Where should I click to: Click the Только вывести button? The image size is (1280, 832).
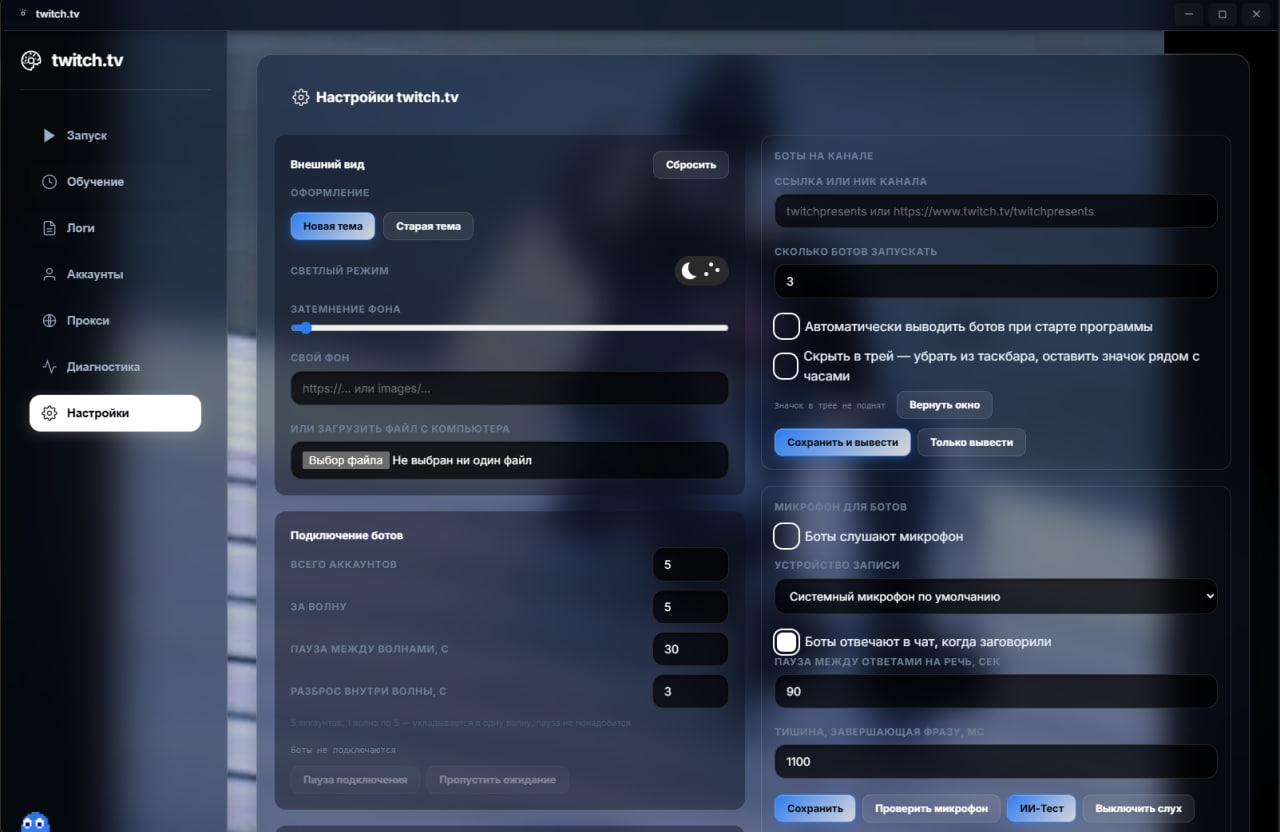tap(971, 442)
